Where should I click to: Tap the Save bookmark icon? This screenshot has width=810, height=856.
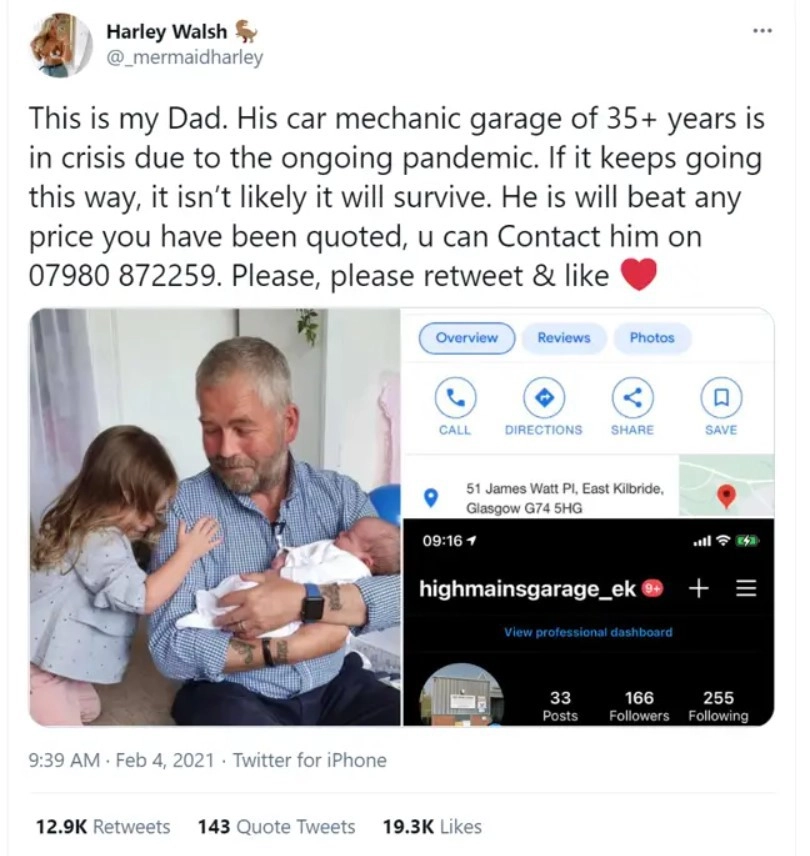point(720,398)
